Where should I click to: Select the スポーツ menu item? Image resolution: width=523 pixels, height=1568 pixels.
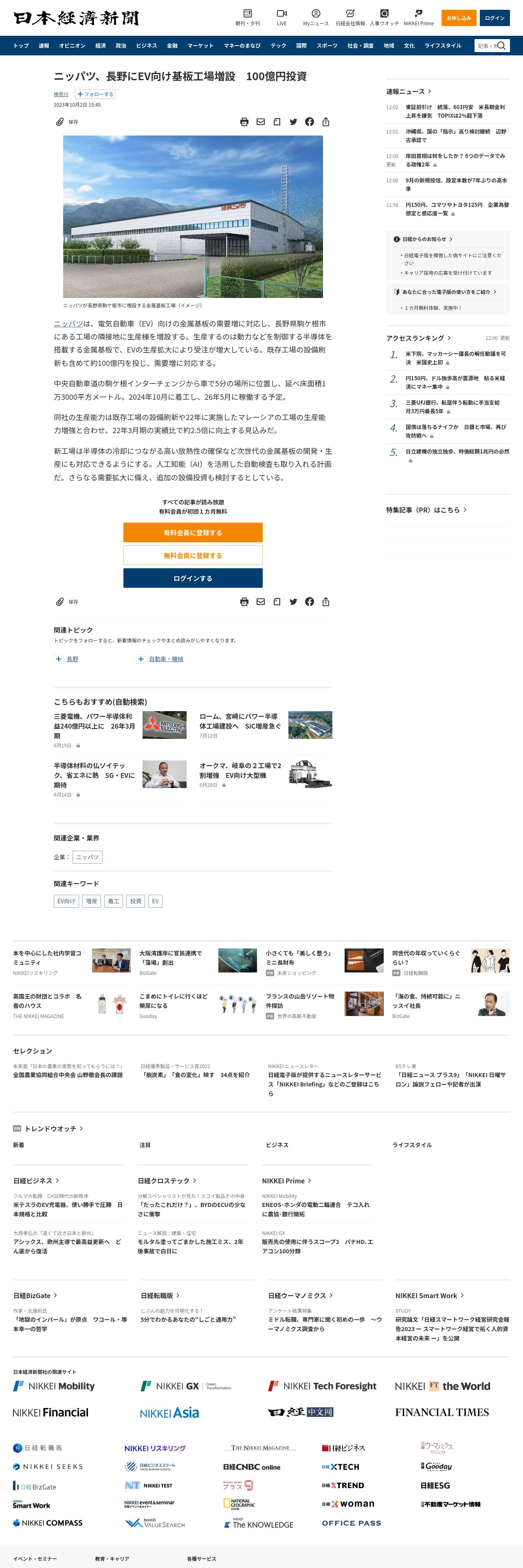coord(327,46)
